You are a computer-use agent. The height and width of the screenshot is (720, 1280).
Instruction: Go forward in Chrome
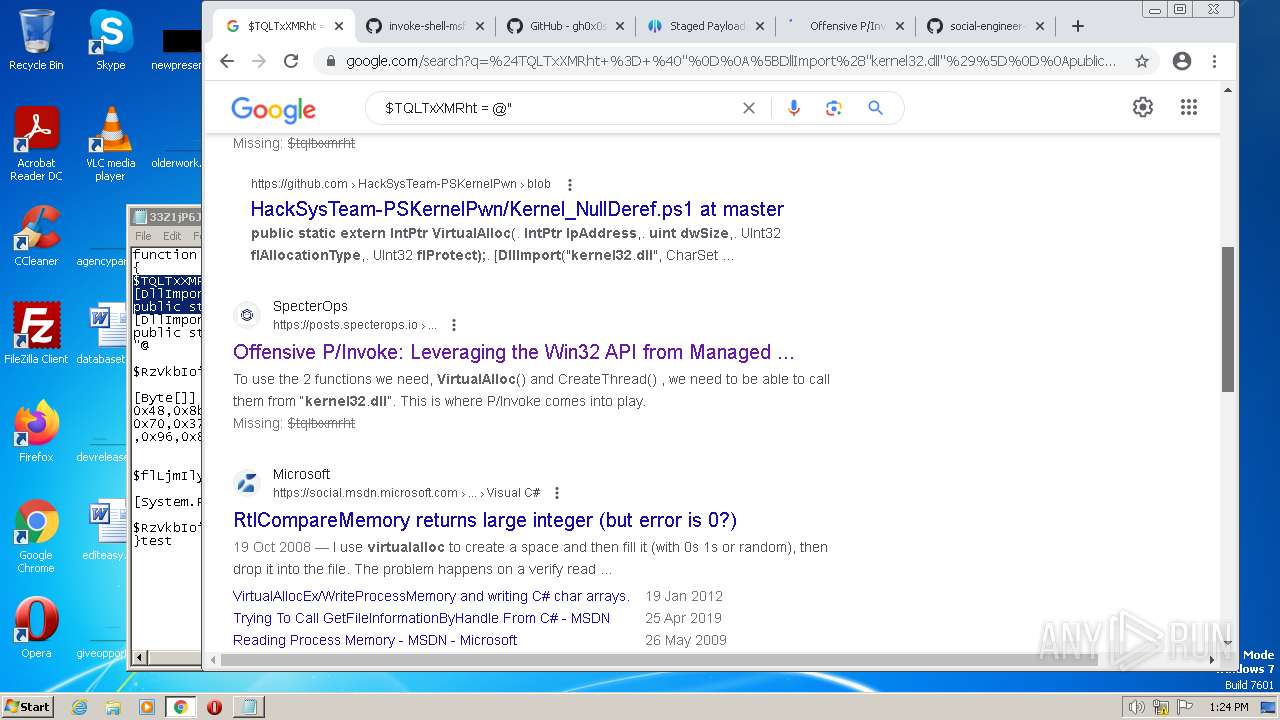(x=259, y=61)
